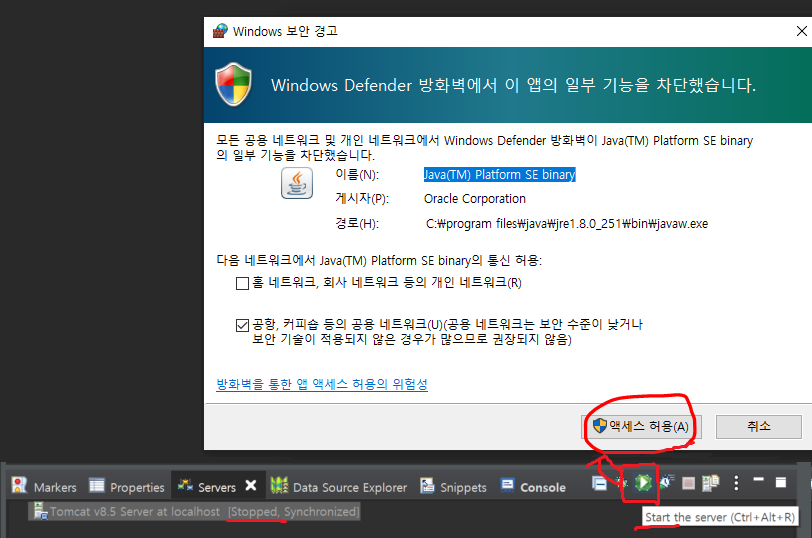Click the highlighted Java(TM) Platform SE binary name

500,175
